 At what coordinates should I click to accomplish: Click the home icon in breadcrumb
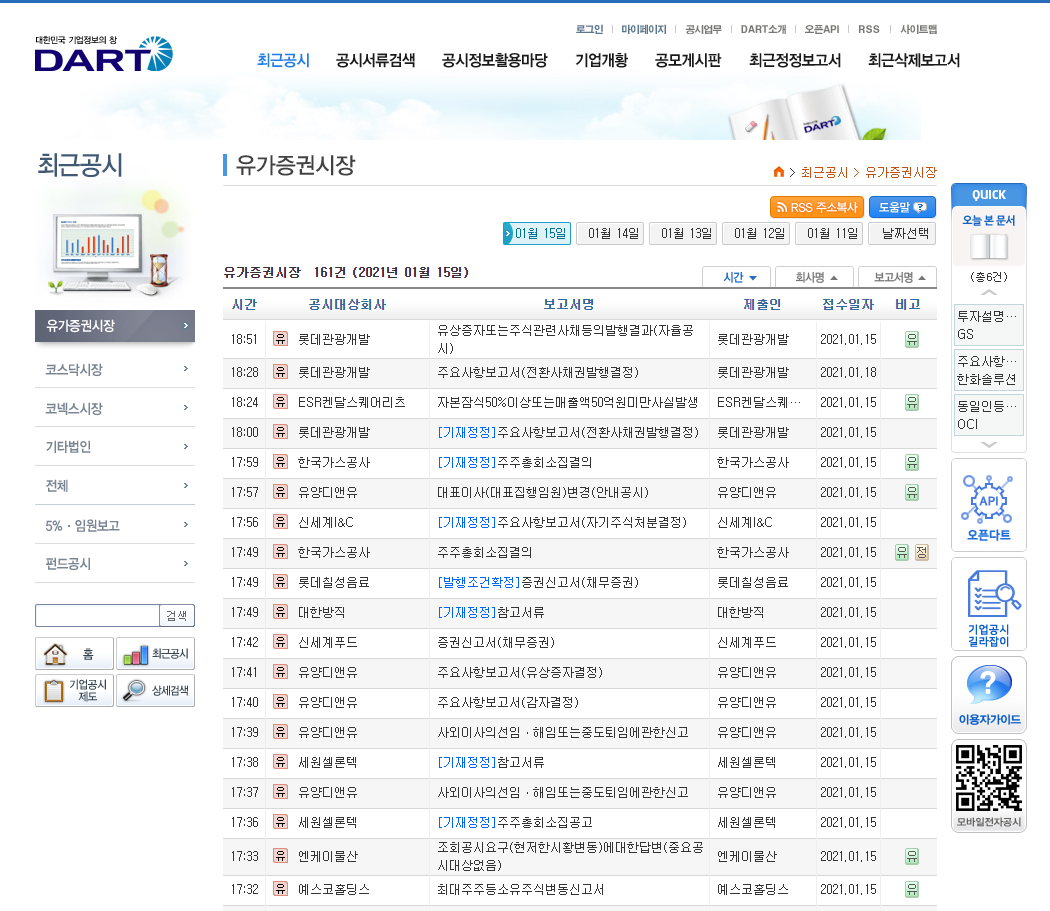coord(778,172)
